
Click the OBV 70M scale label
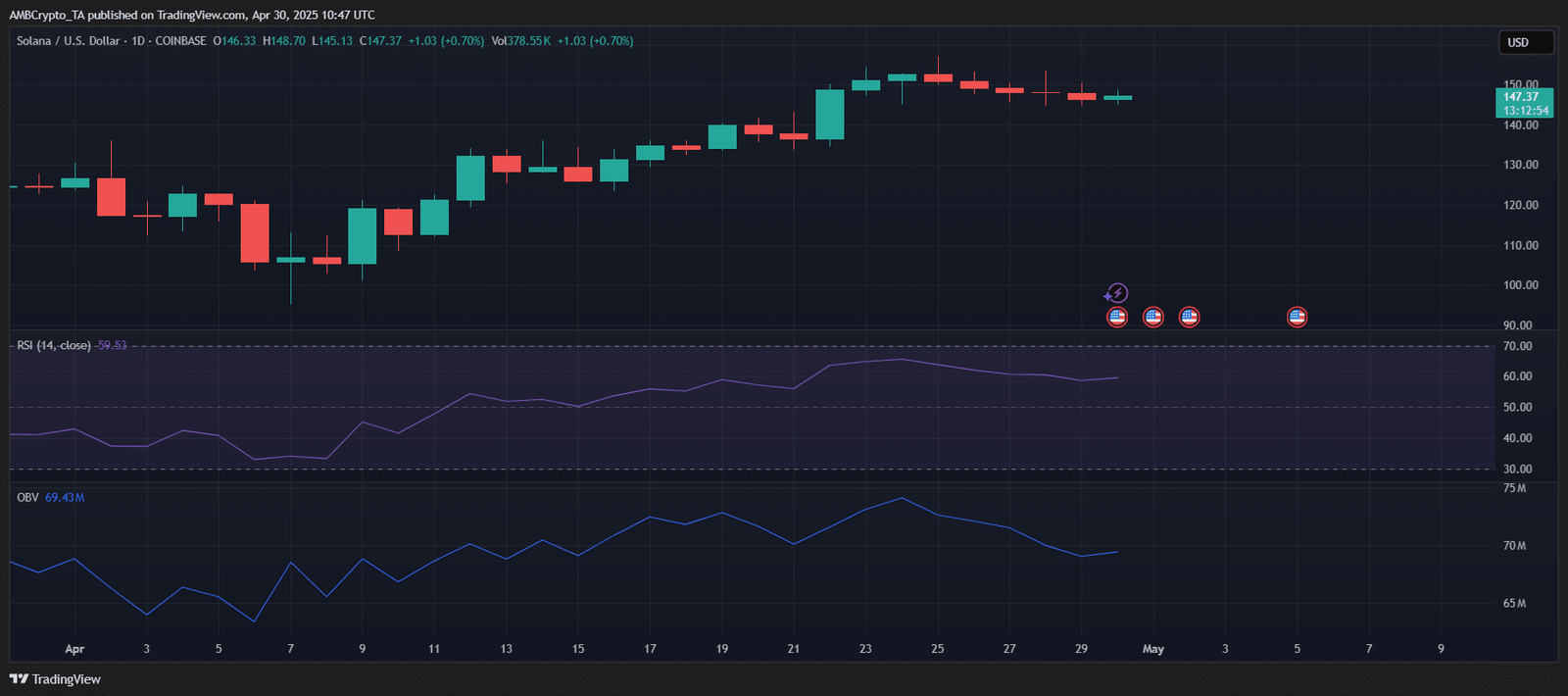point(1514,546)
